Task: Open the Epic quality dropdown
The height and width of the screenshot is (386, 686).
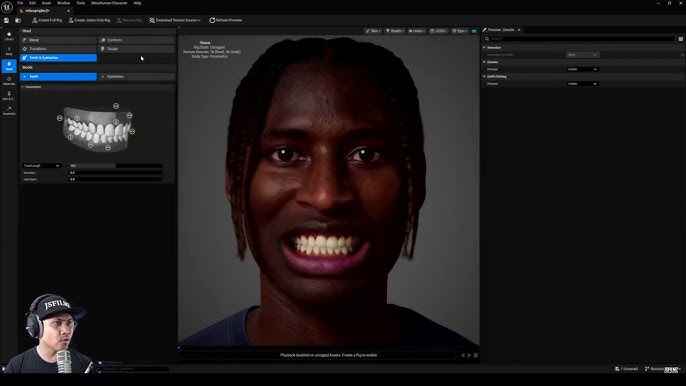Action: tap(460, 31)
